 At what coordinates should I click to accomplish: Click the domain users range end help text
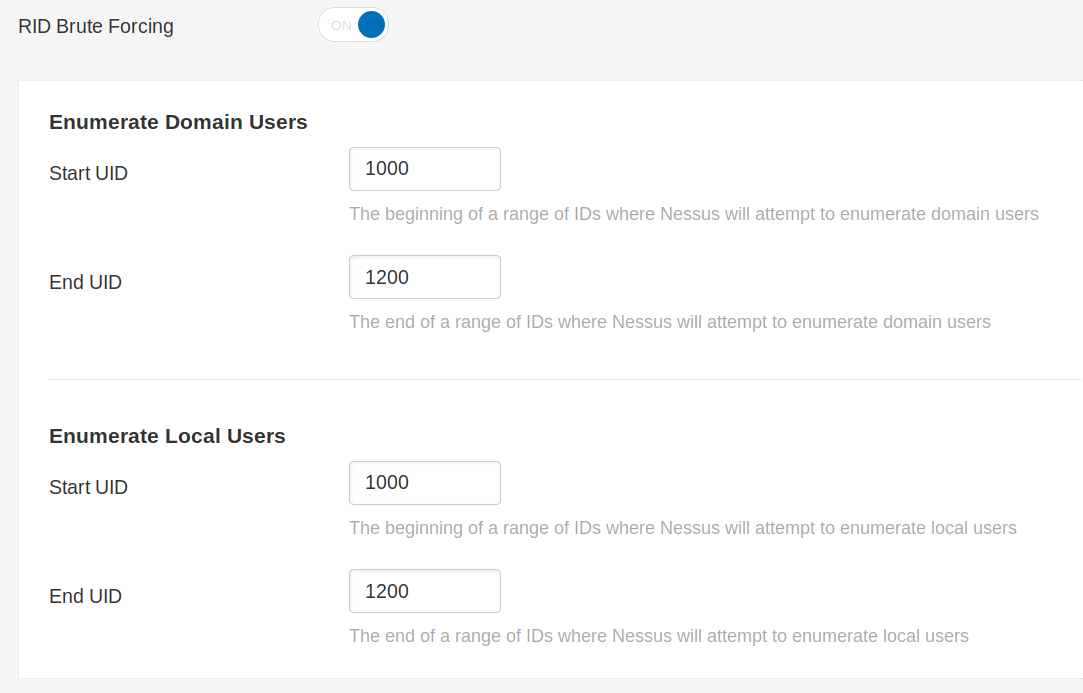[669, 322]
